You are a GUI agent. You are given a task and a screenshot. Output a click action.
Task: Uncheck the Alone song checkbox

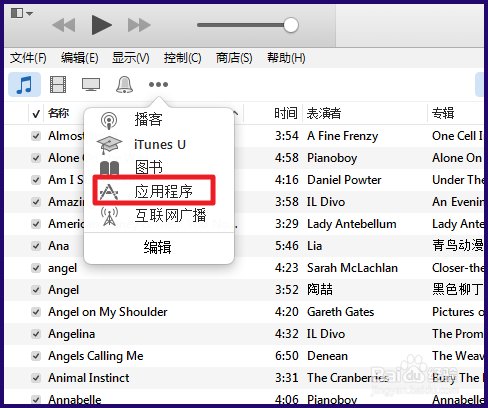[36, 158]
